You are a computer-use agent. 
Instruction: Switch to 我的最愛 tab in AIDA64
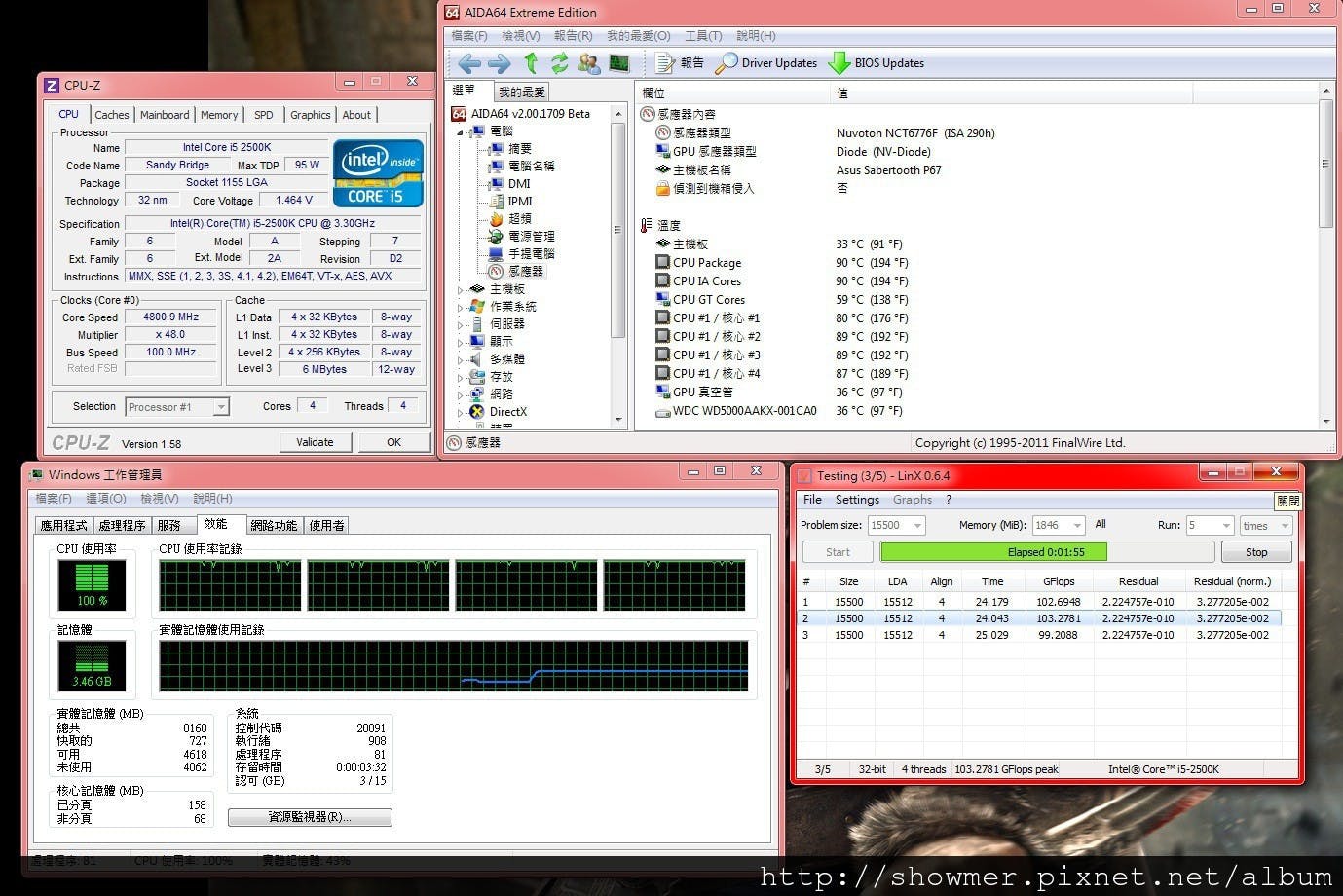(x=521, y=93)
